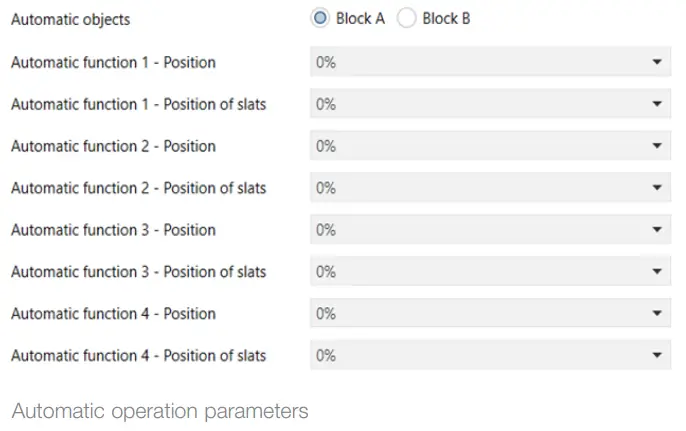This screenshot has height=431, width=686.
Task: Click the Block A label text
Action: [x=360, y=19]
